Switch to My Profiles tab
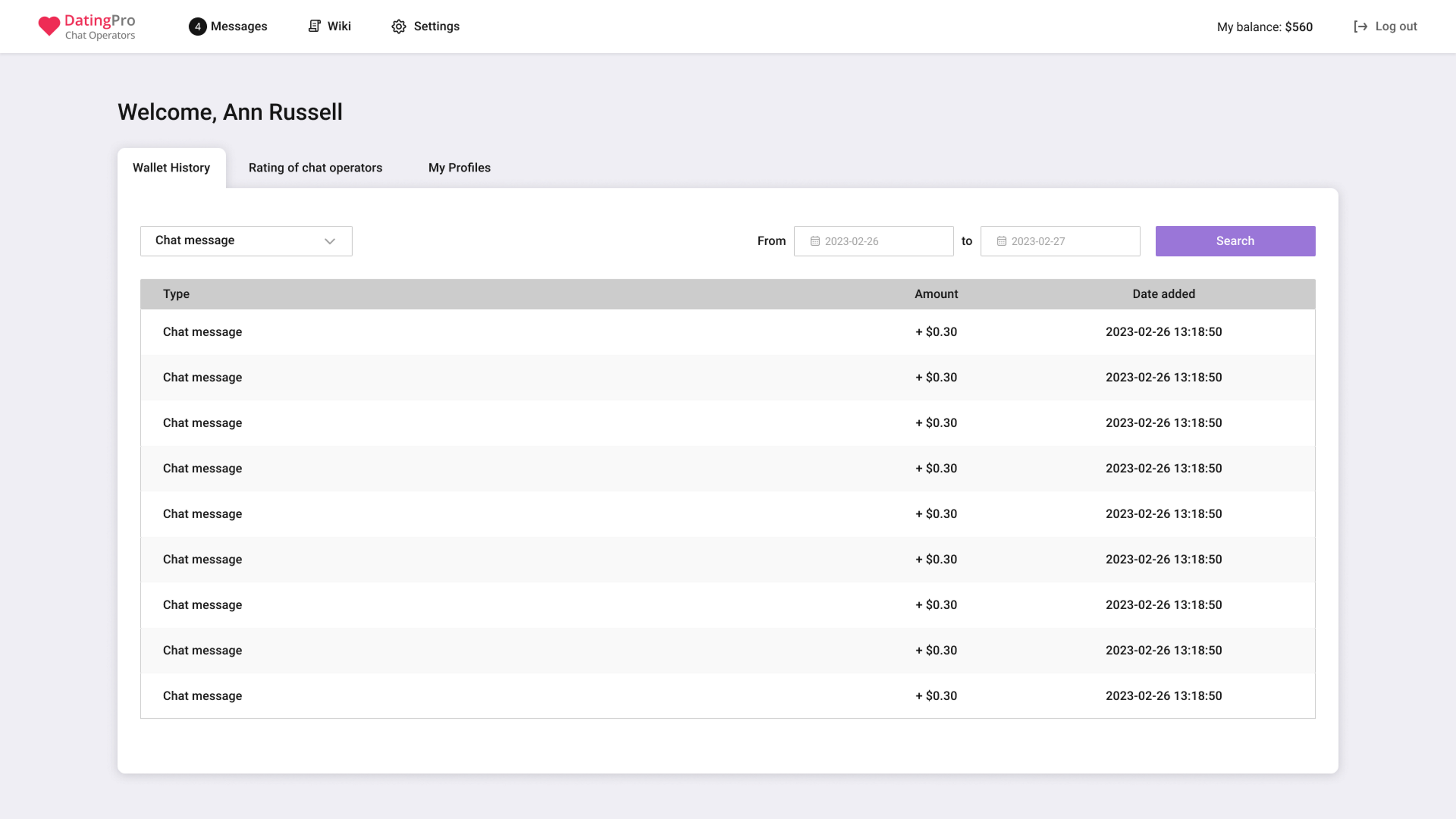 coord(459,168)
